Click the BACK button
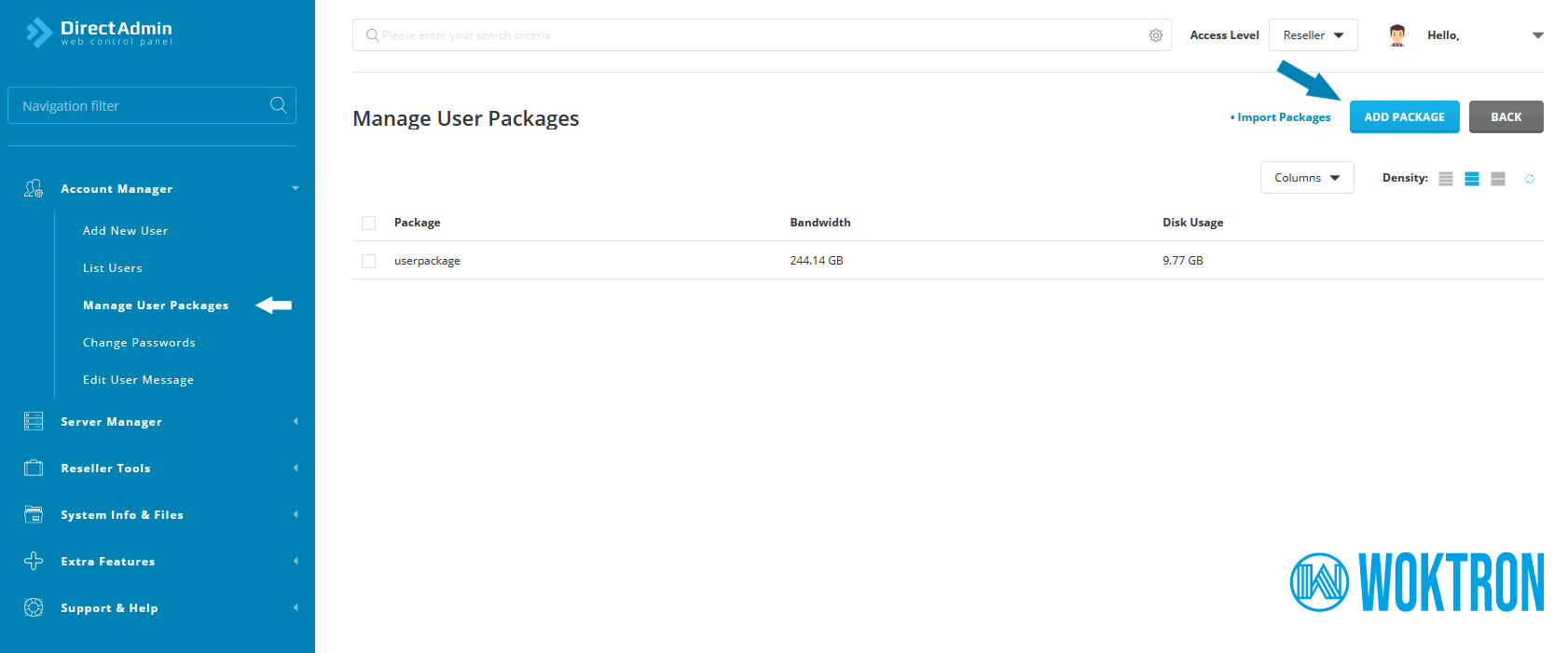1568x653 pixels. click(1506, 117)
